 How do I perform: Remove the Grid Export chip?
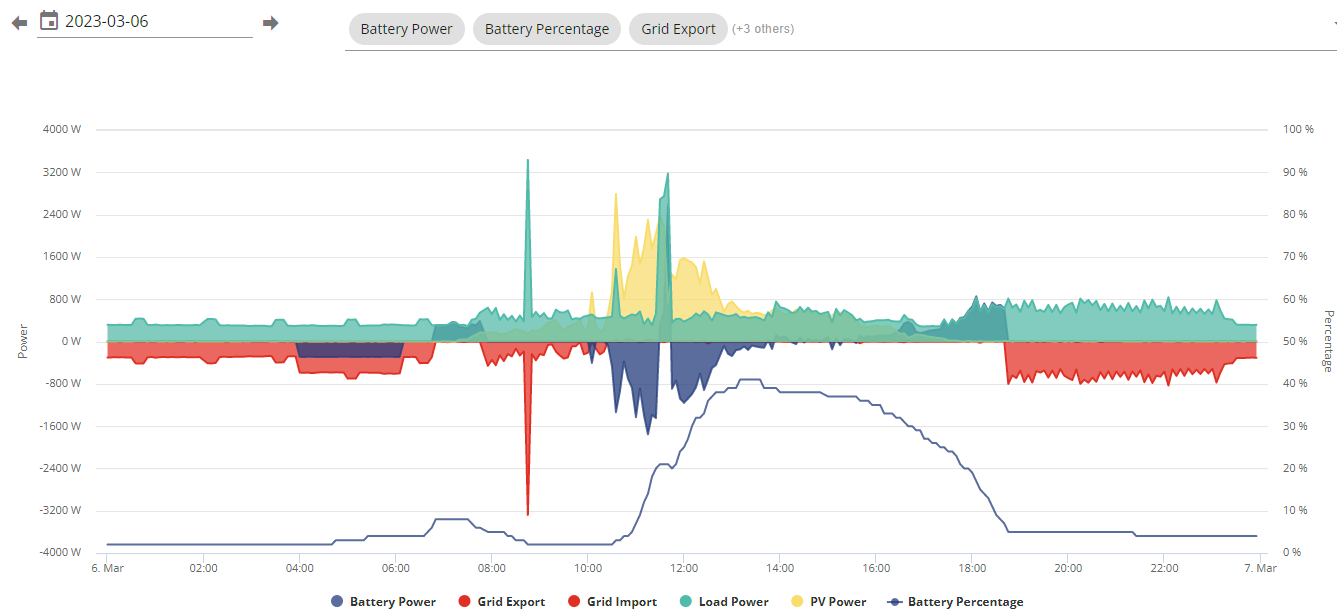(678, 29)
